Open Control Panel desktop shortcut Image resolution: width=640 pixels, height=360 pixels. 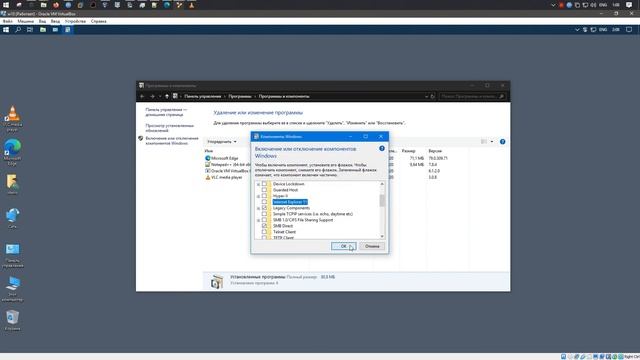coord(13,255)
